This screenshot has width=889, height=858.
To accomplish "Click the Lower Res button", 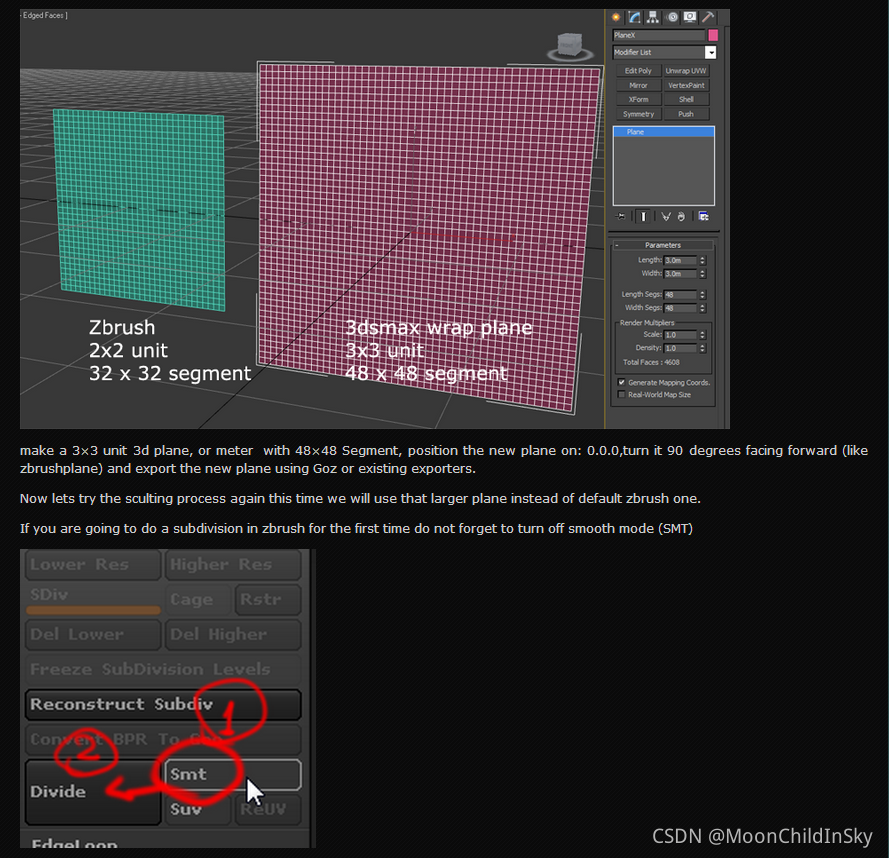I will tap(93, 565).
